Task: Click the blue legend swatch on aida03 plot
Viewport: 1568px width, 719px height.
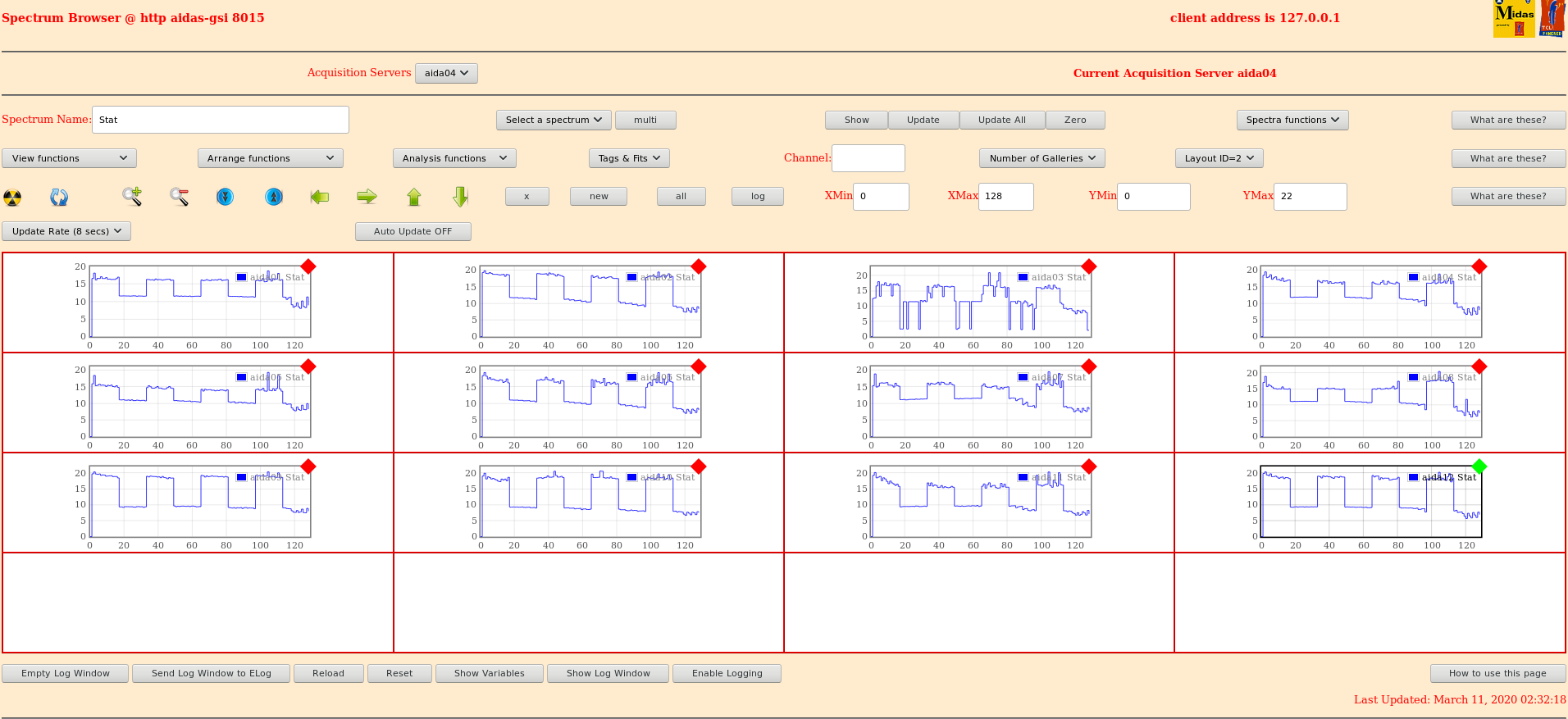Action: (x=1023, y=277)
